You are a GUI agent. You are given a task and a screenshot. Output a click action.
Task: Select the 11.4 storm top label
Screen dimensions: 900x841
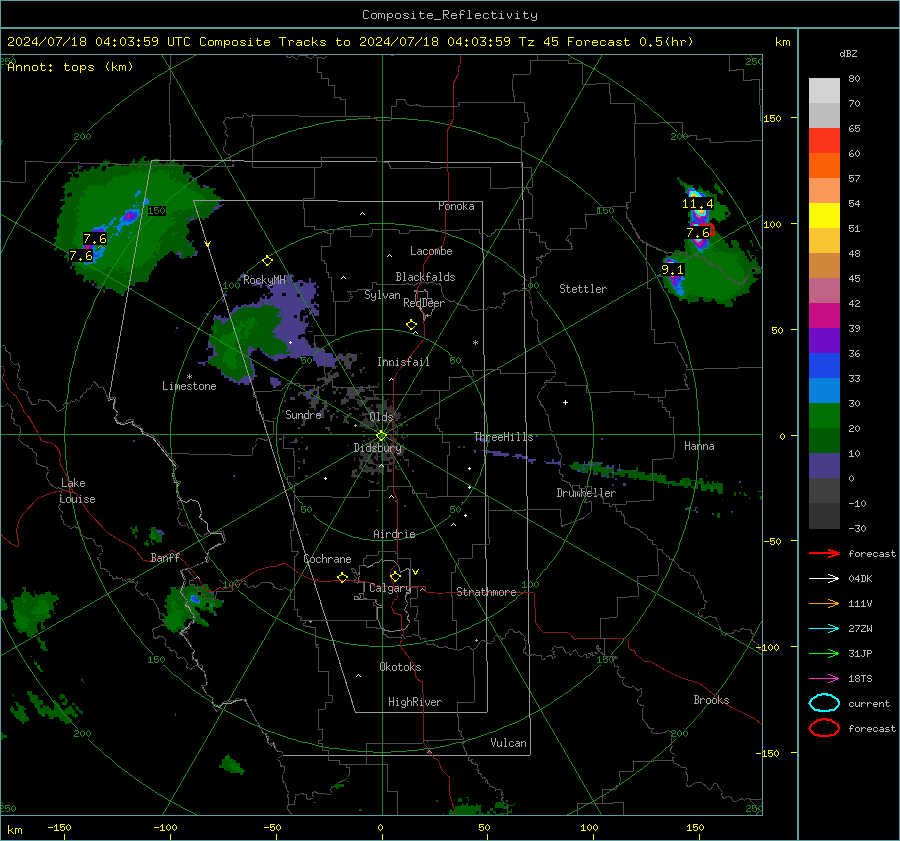[697, 204]
